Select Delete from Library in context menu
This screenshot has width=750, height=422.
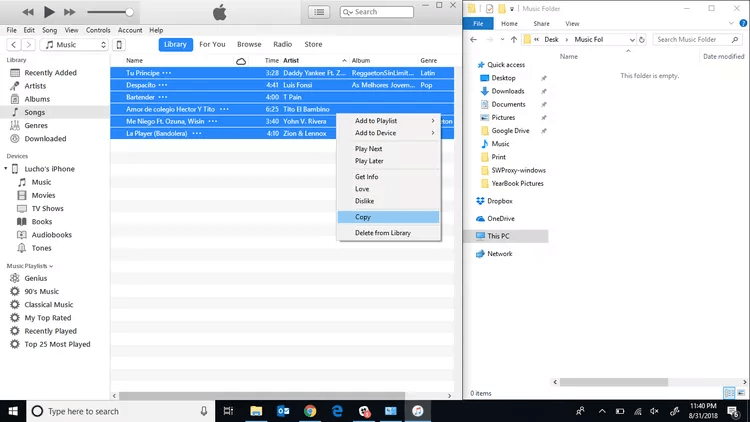(x=382, y=233)
